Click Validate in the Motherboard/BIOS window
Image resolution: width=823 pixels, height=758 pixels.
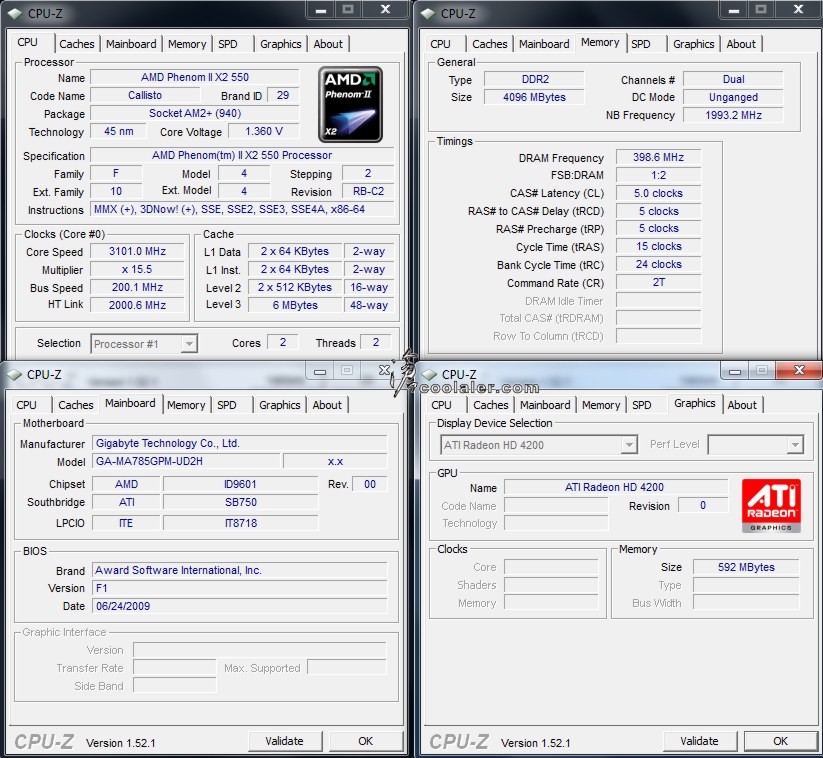click(x=284, y=741)
